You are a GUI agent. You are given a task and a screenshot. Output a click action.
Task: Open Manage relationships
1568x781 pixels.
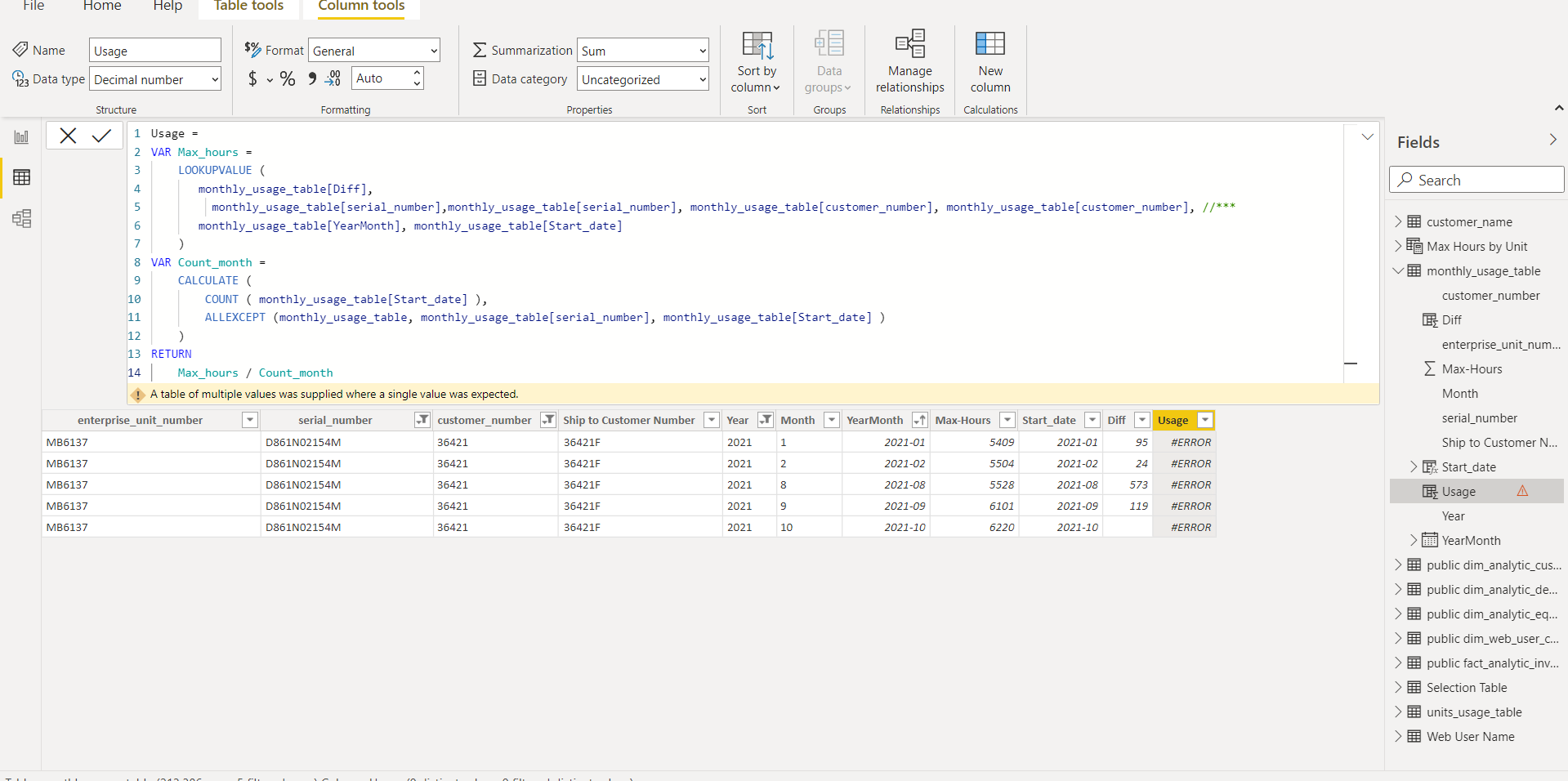tap(909, 63)
